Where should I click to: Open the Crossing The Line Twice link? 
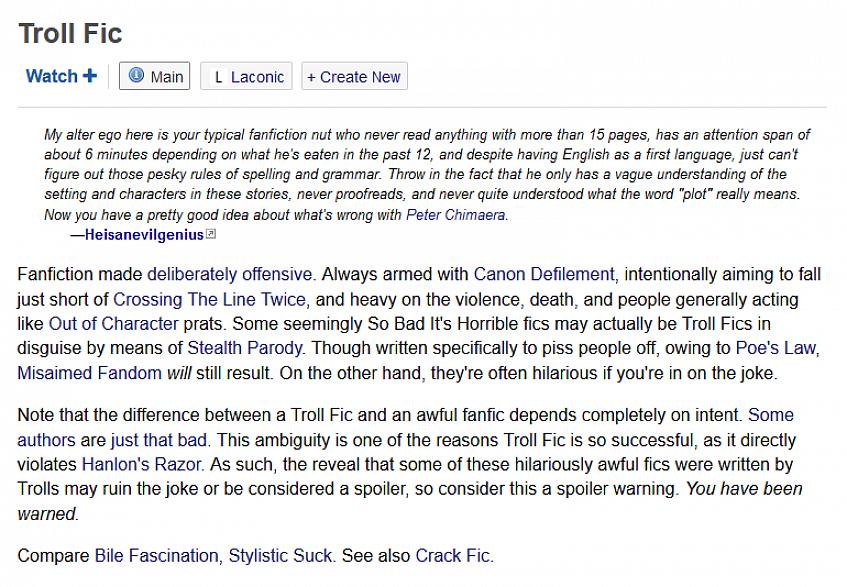pos(209,298)
